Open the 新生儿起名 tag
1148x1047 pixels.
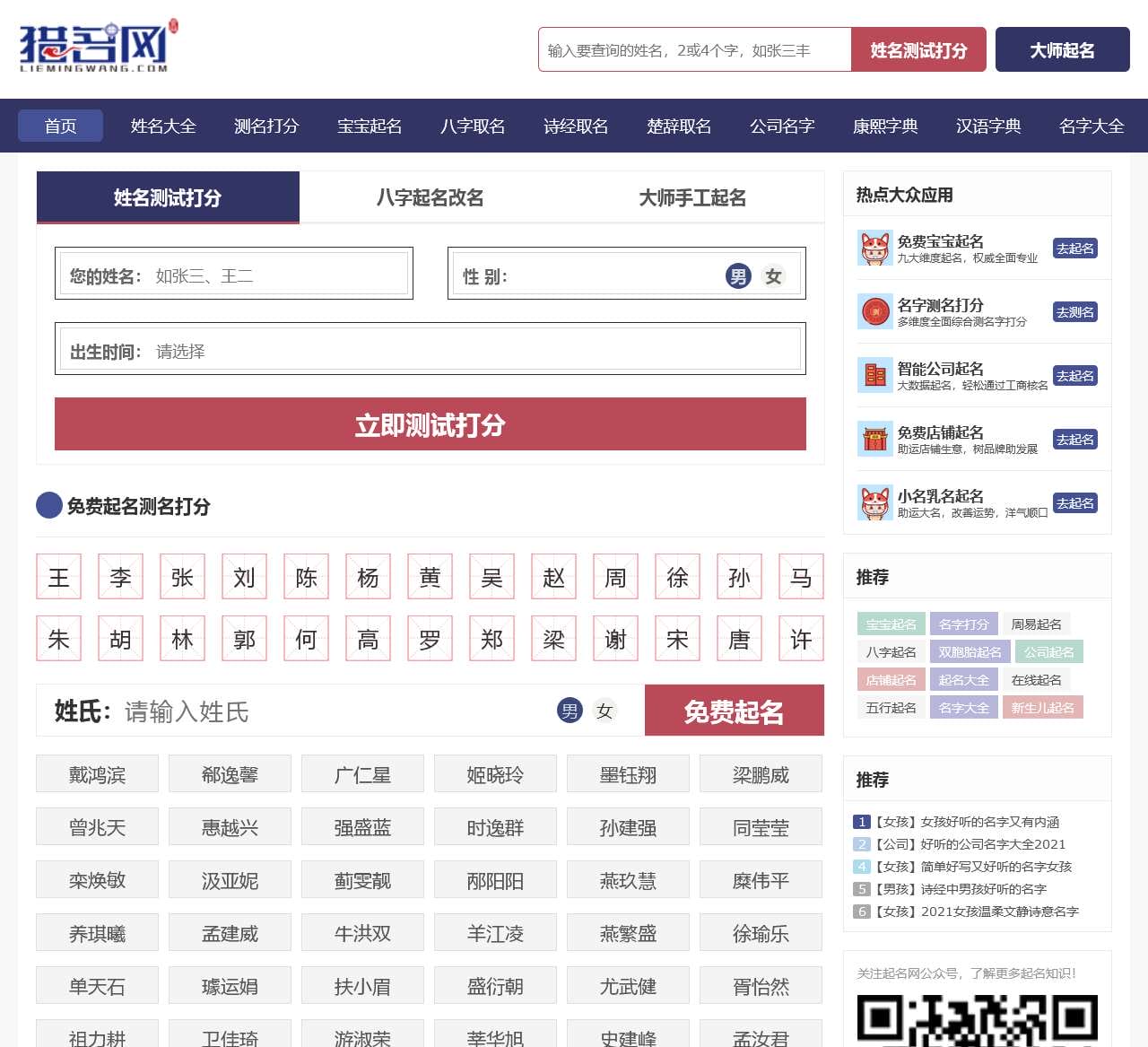click(x=1043, y=708)
